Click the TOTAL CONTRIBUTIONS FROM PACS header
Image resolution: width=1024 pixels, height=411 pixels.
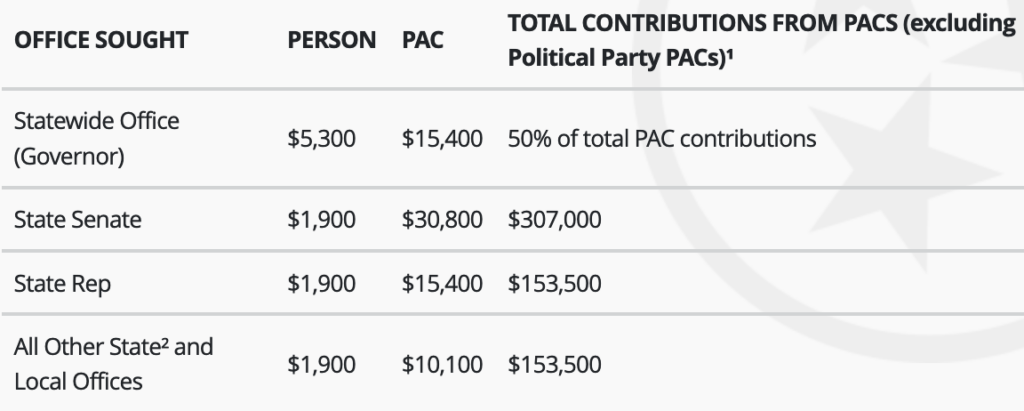pos(761,41)
